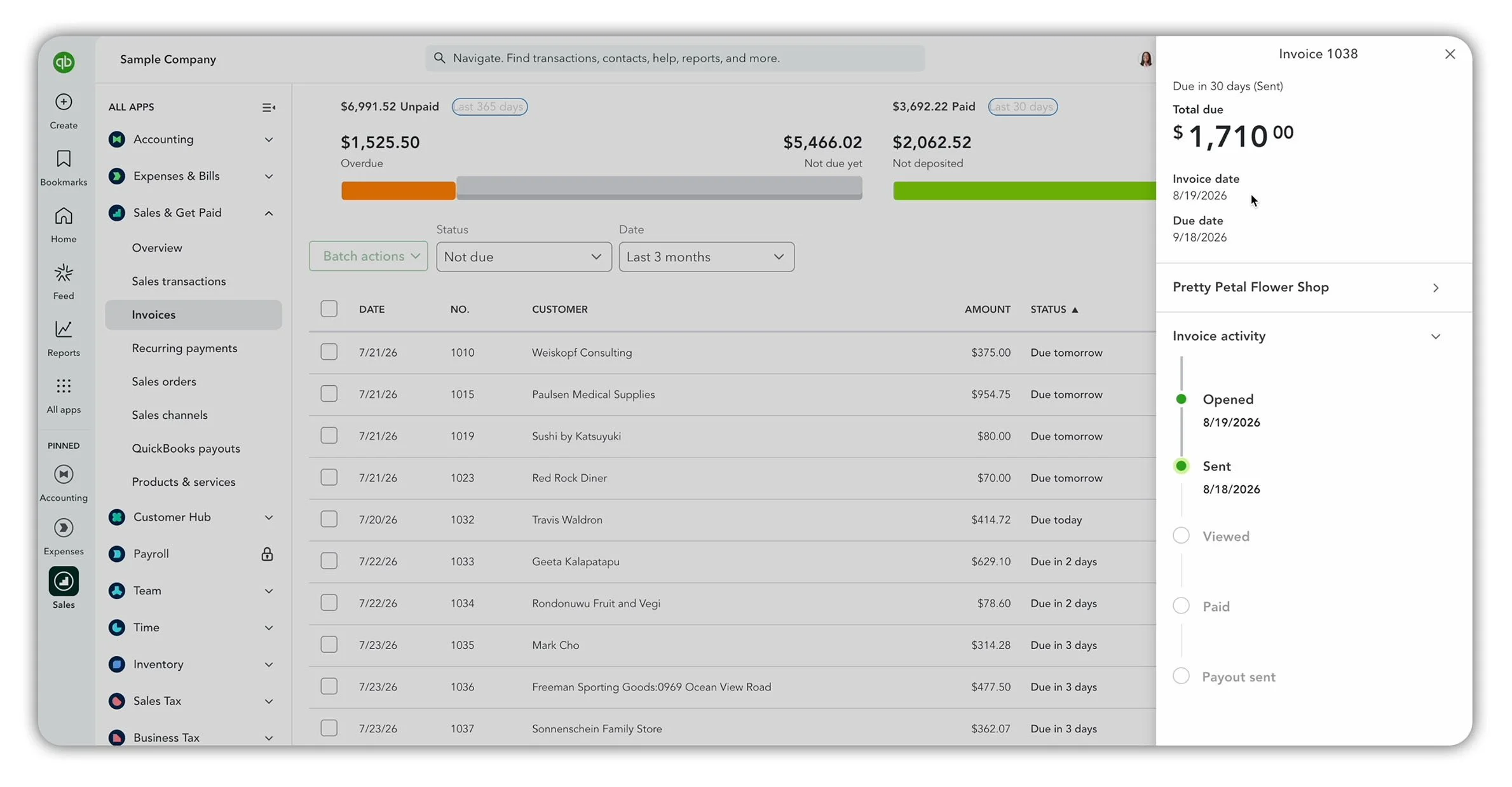Click the Sent activity timeline marker
Viewport: 1512px width, 787px height.
tap(1181, 466)
